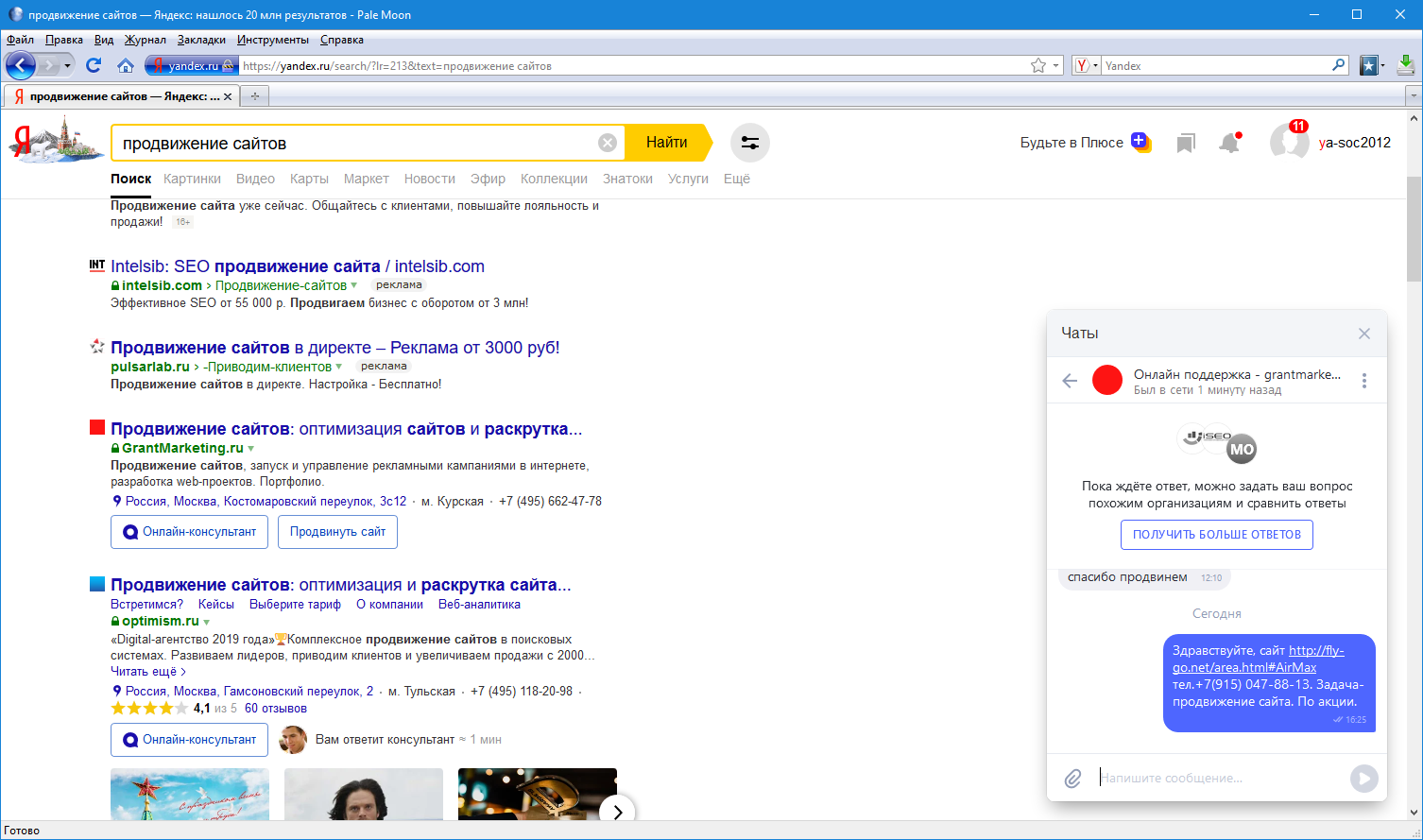This screenshot has height=840, width=1423.
Task: Open the Журнал menu
Action: (146, 40)
